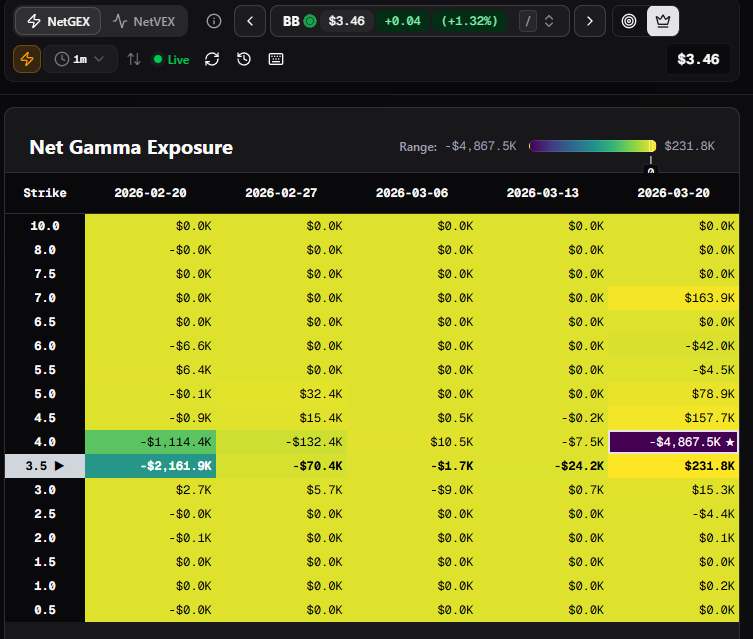Click the 2026-03-06 expiration header
753x639 pixels.
click(x=412, y=193)
